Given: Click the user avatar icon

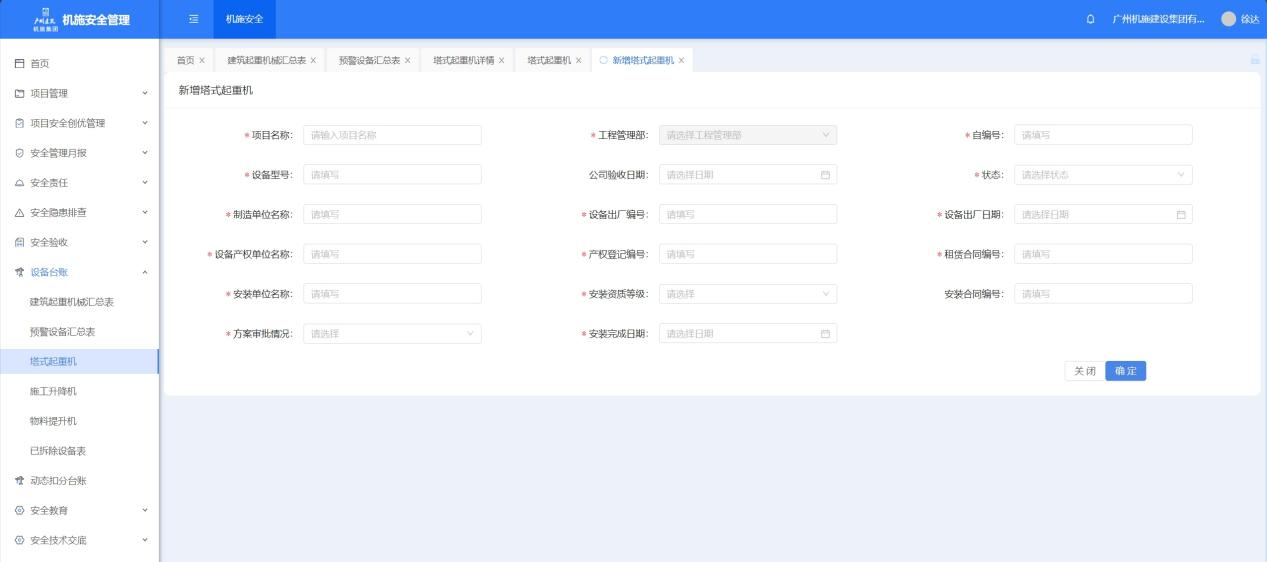Looking at the screenshot, I should (x=1228, y=19).
